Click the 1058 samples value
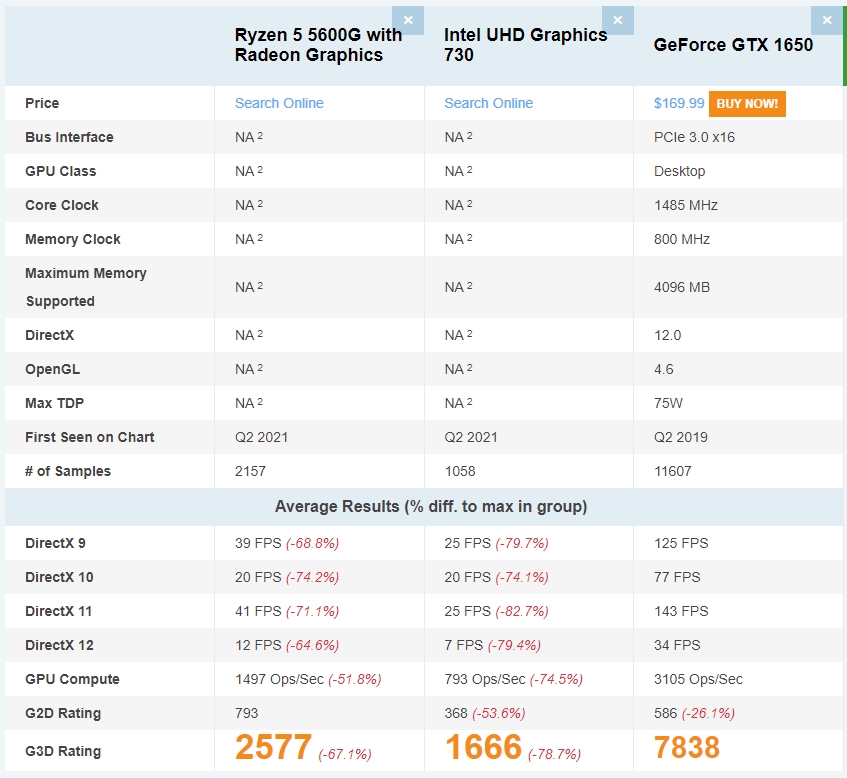This screenshot has width=847, height=778. (x=460, y=472)
